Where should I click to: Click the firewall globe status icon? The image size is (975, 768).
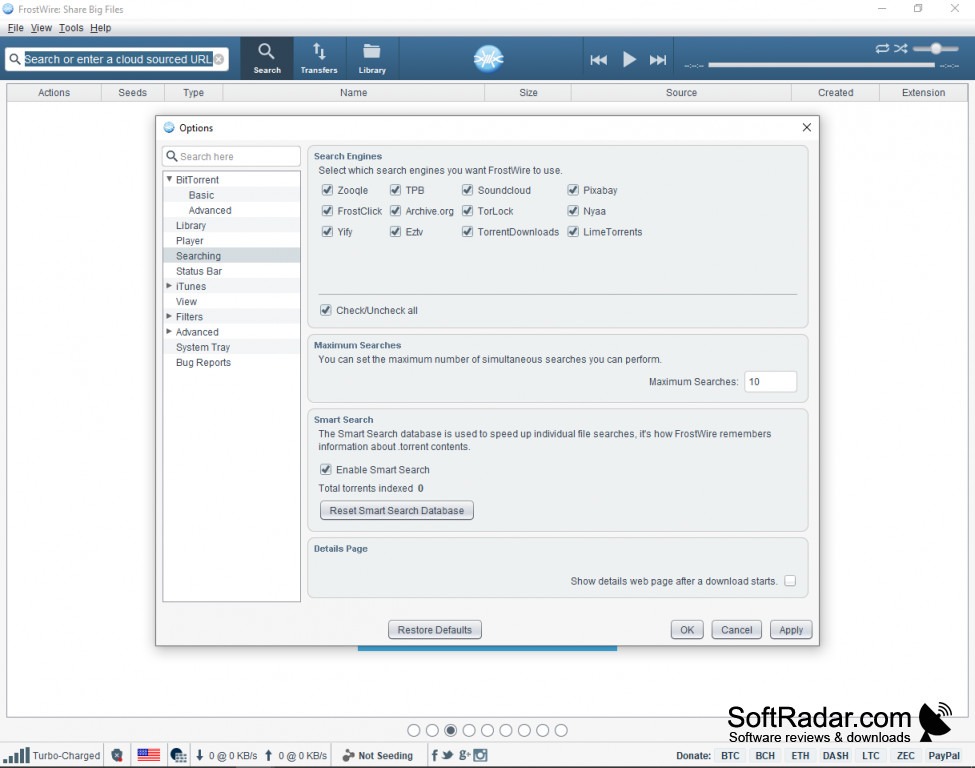[x=178, y=755]
